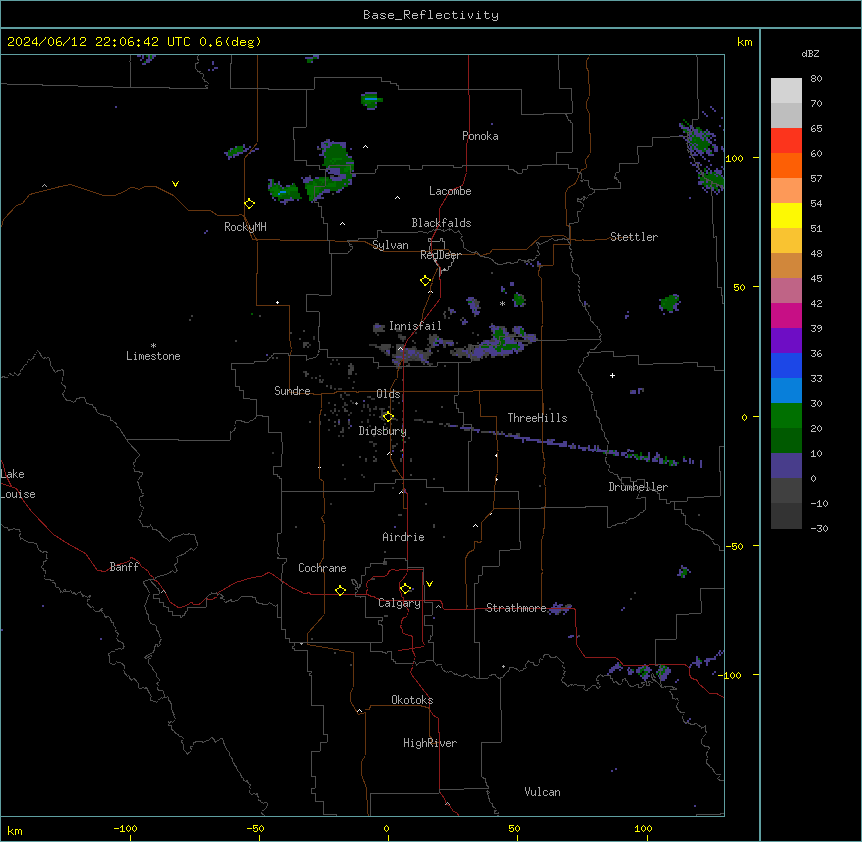
Task: Select the Sundre label
Action: click(292, 391)
